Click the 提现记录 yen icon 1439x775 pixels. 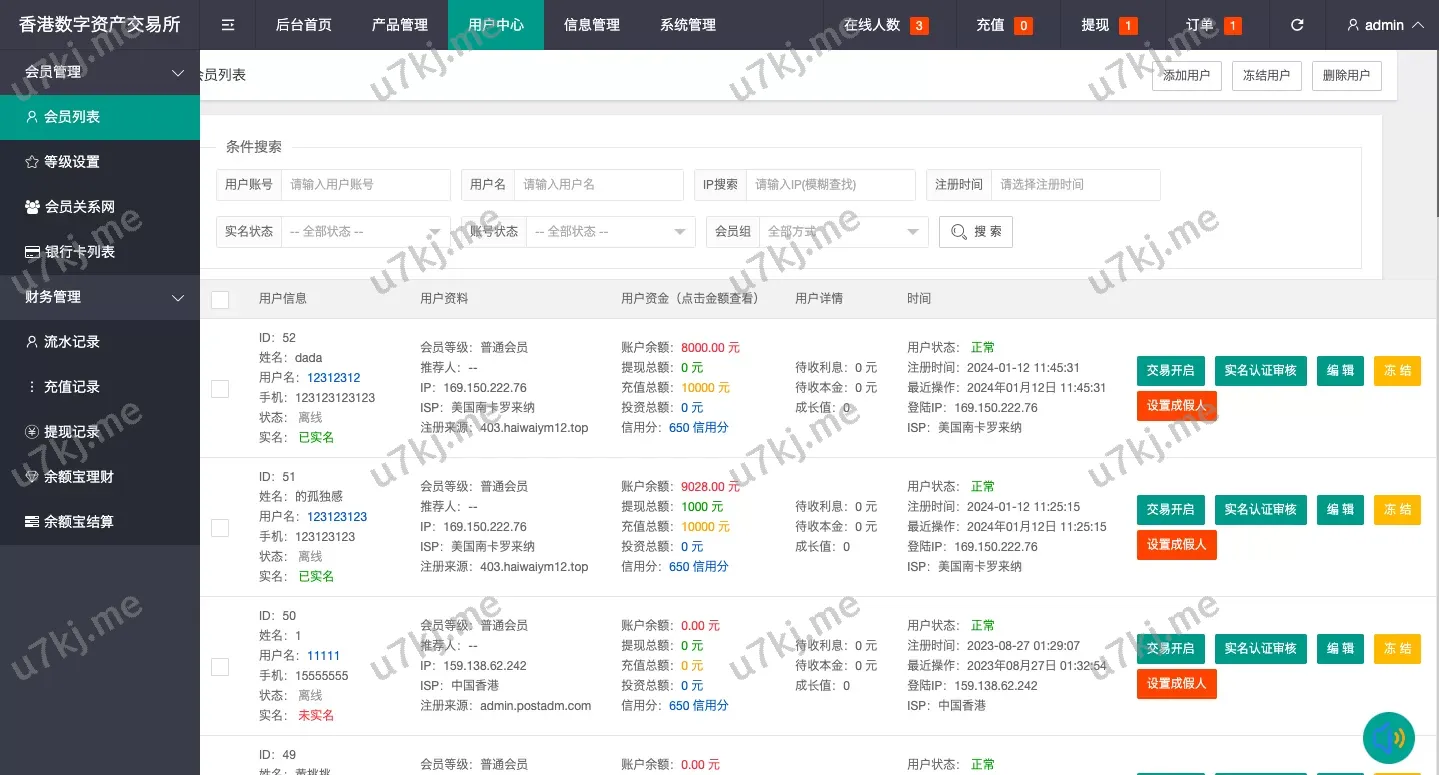[x=32, y=432]
